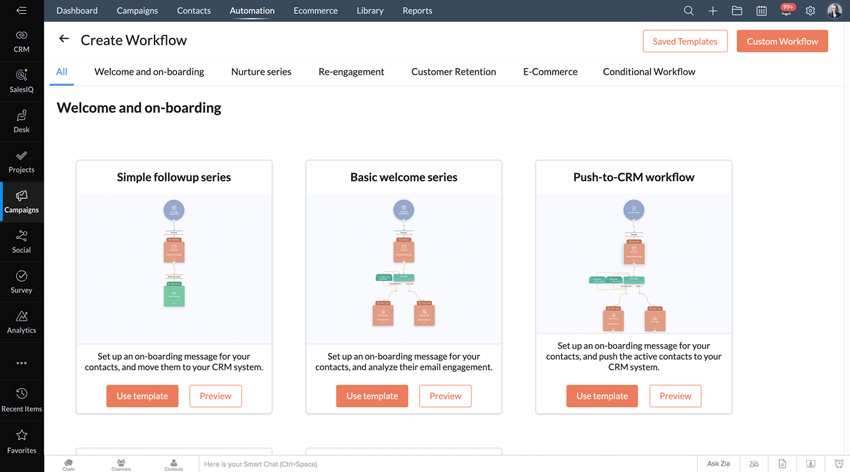
Task: Collapse the sidebar with the hamburger arrow
Action: tap(21, 11)
